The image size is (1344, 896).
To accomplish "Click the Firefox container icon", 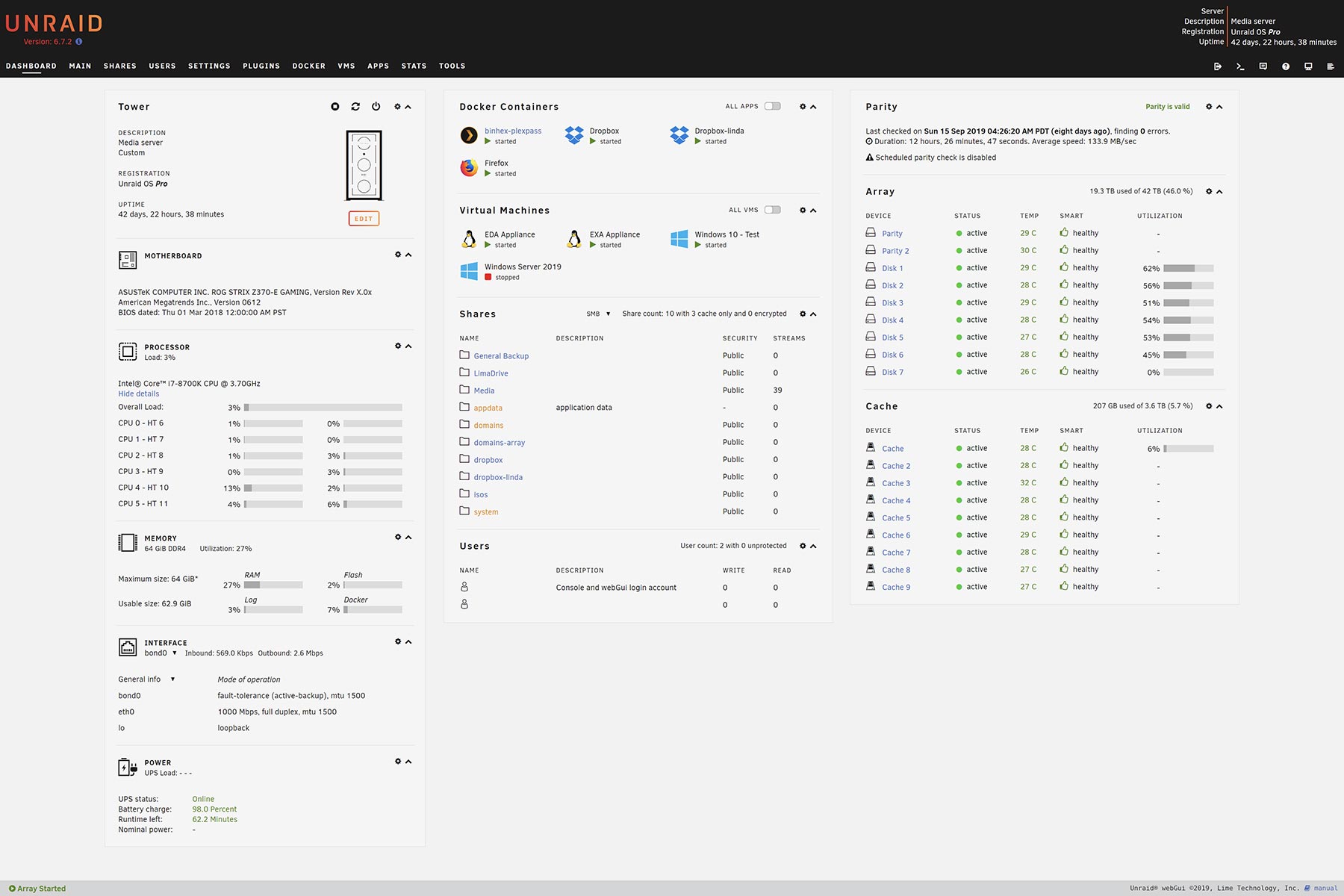I will tap(469, 167).
